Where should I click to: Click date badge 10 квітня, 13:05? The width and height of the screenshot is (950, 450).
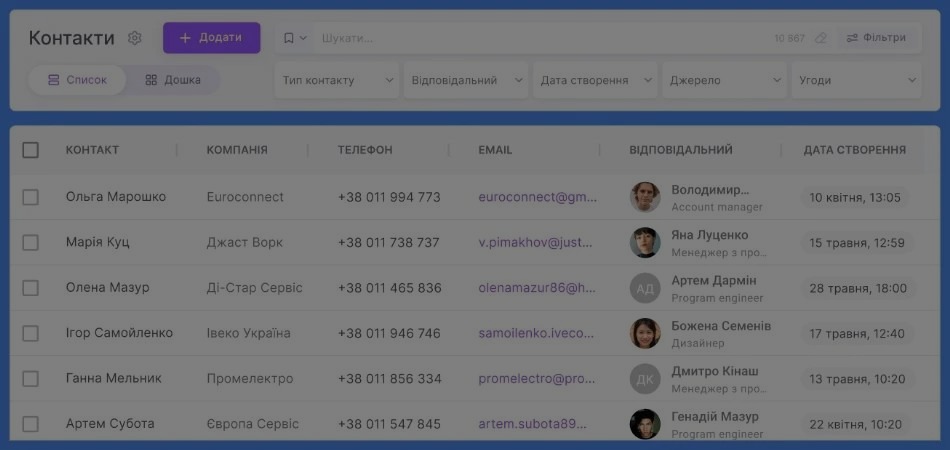click(855, 197)
